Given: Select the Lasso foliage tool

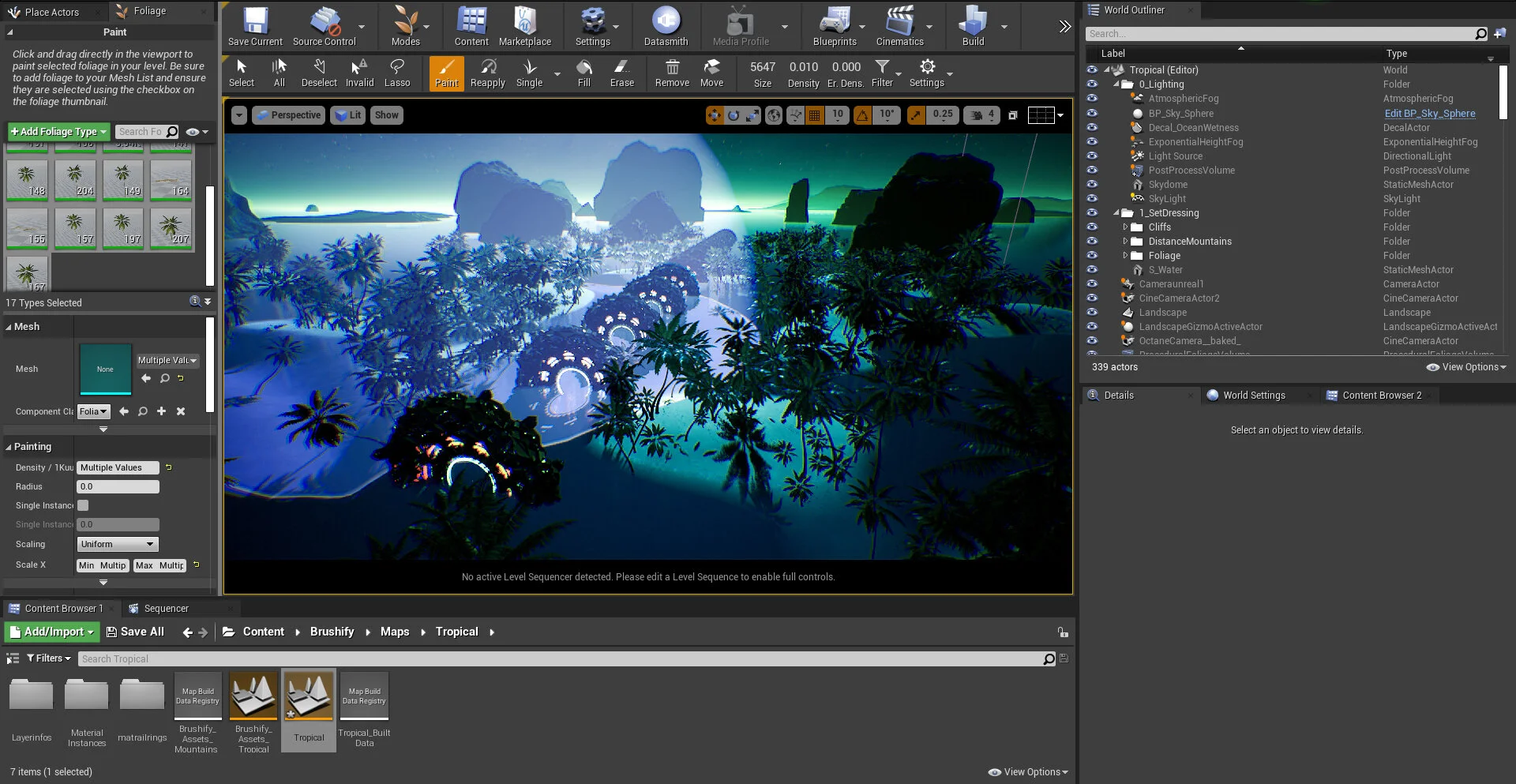Looking at the screenshot, I should click(396, 73).
